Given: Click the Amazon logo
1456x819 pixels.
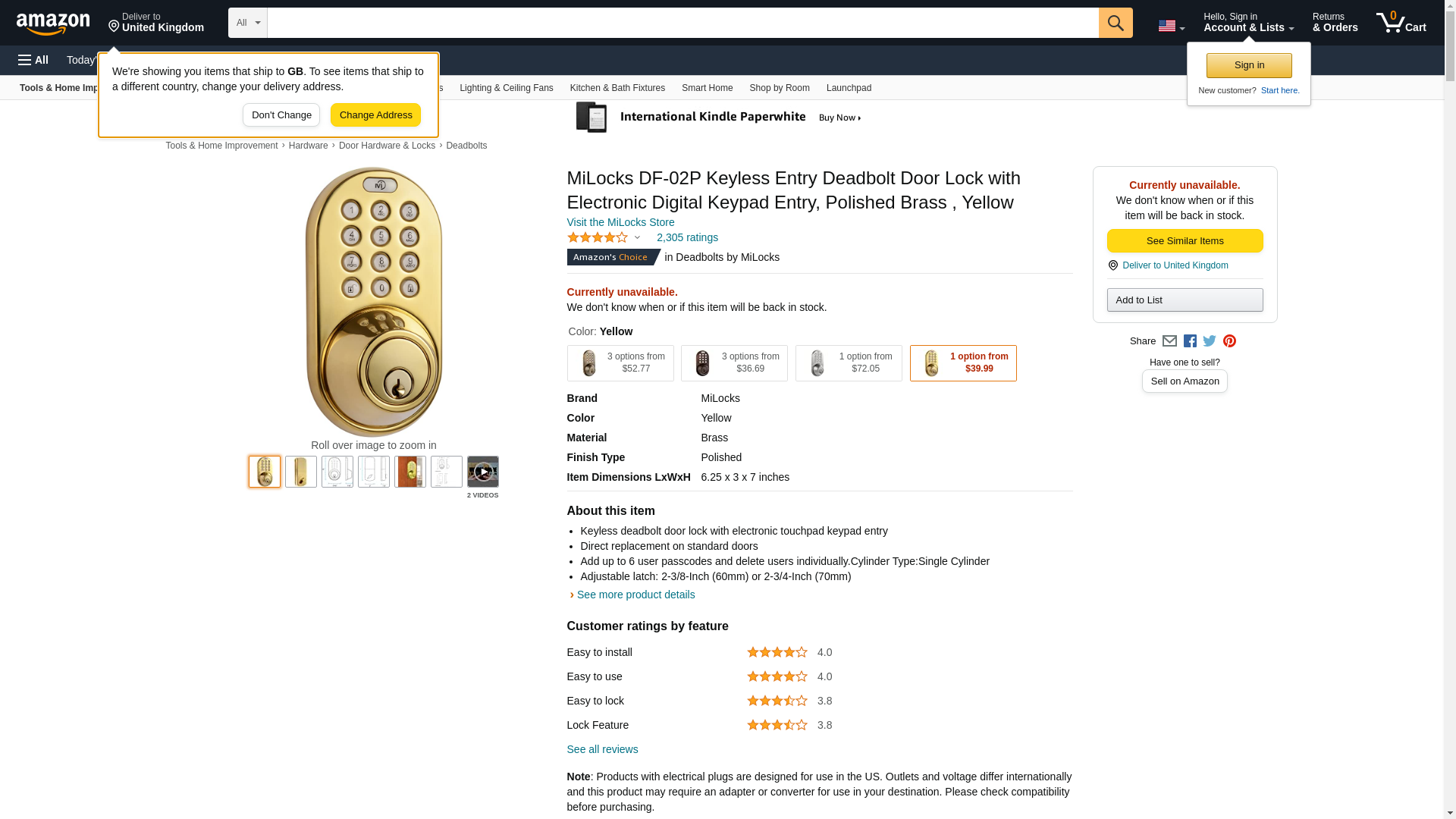Looking at the screenshot, I should coord(53,24).
